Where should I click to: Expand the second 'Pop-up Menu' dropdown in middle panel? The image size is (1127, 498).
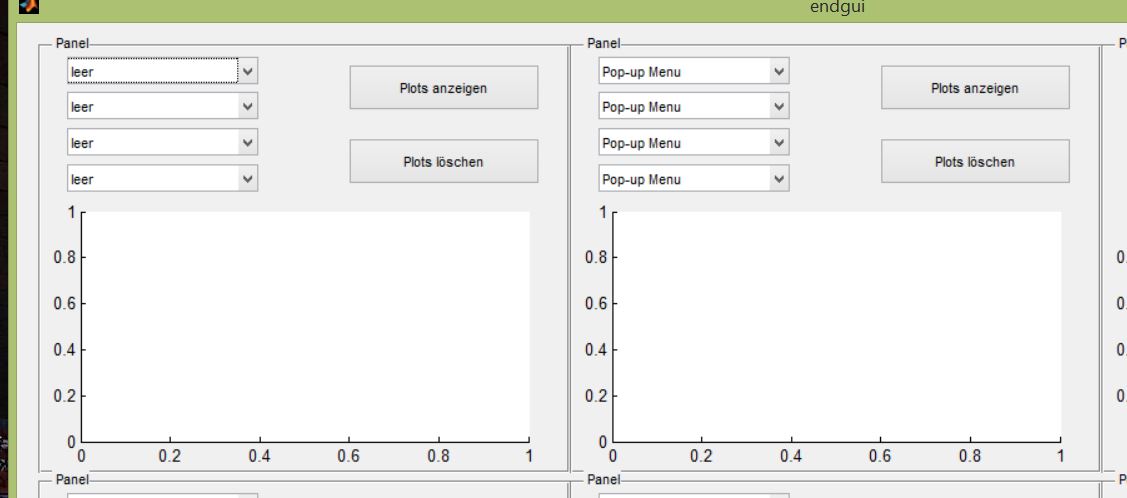tap(694, 106)
